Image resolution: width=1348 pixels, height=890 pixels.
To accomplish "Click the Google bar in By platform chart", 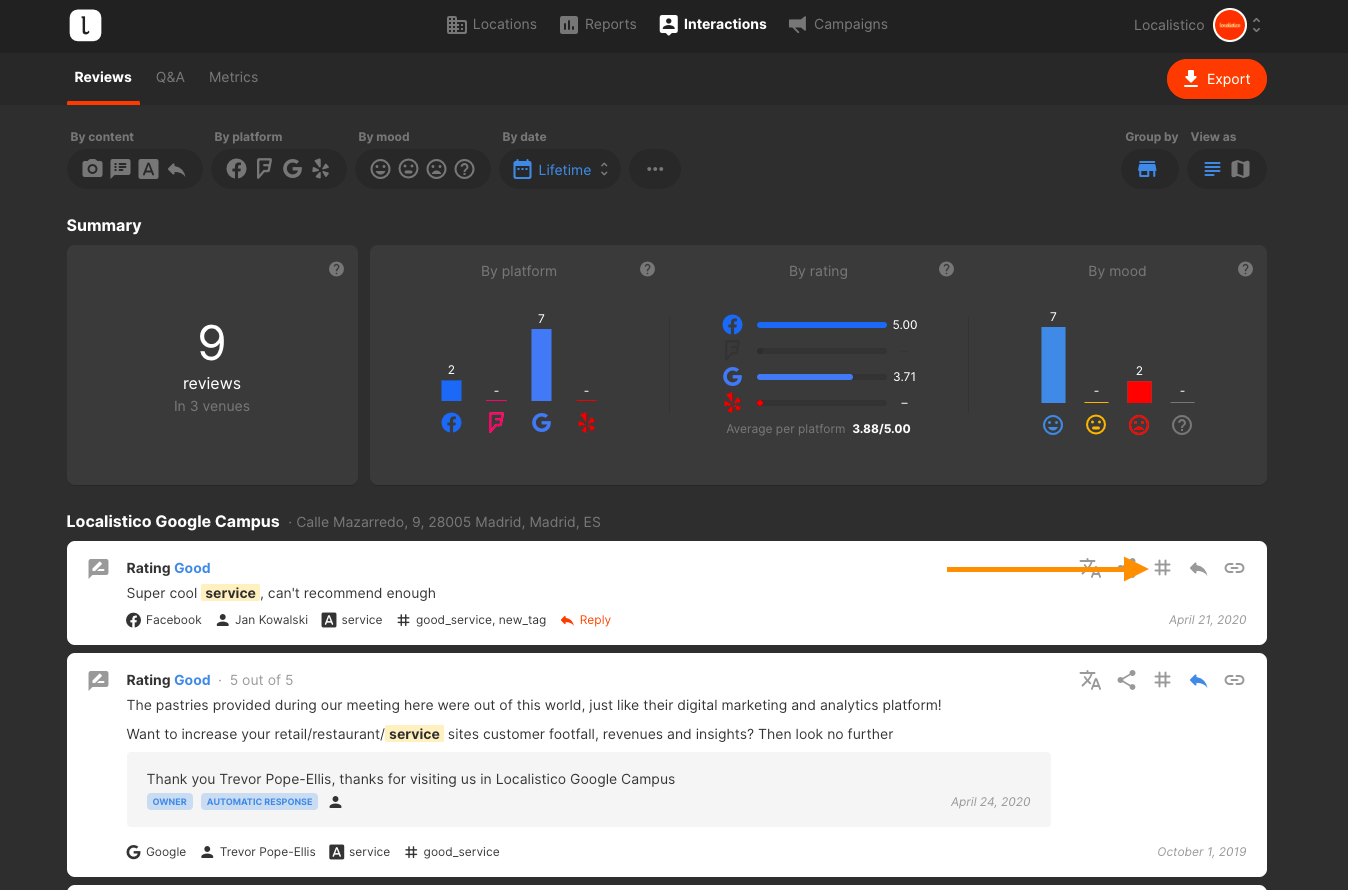I will tap(541, 365).
